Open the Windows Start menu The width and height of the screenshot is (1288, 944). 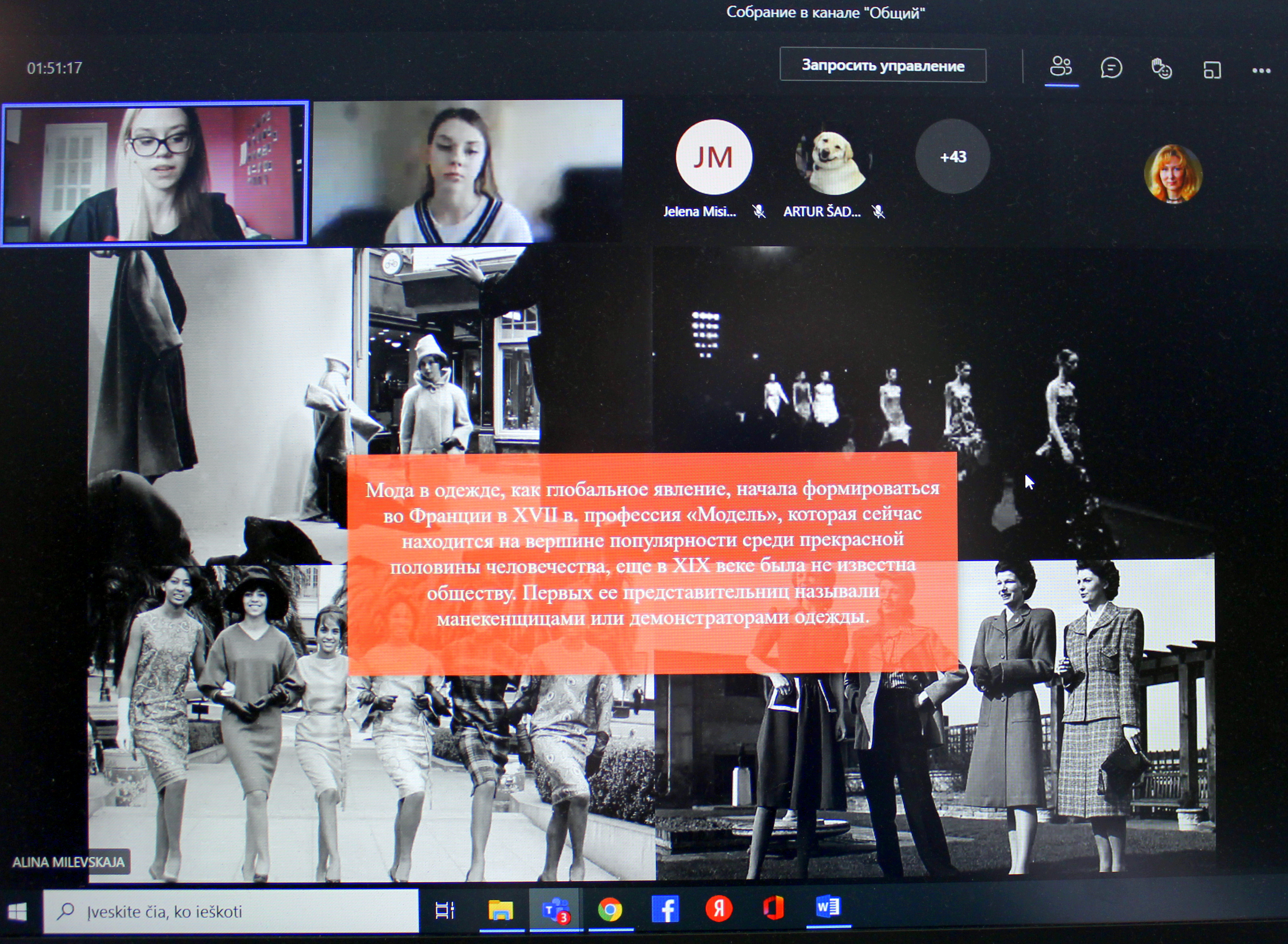tap(18, 911)
